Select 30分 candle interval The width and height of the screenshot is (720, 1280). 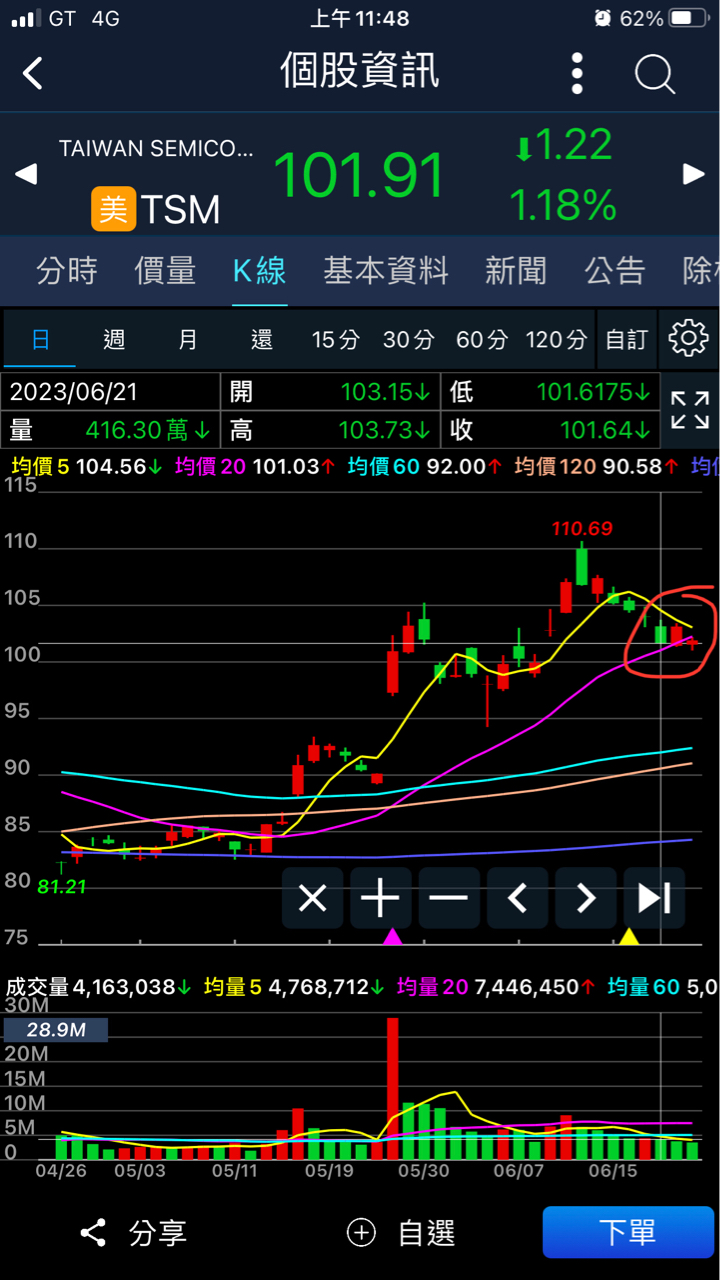tap(408, 339)
